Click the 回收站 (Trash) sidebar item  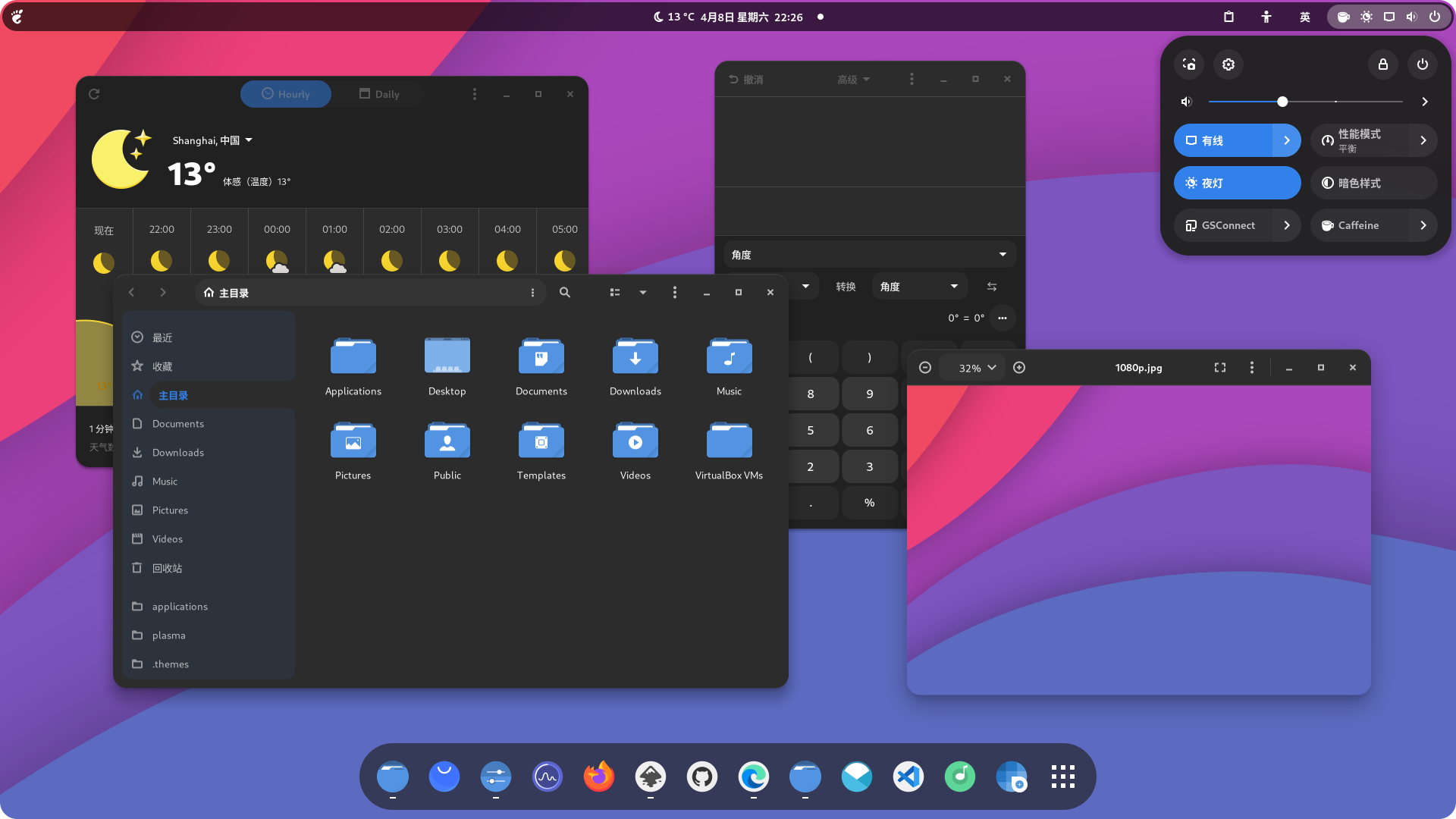click(167, 568)
